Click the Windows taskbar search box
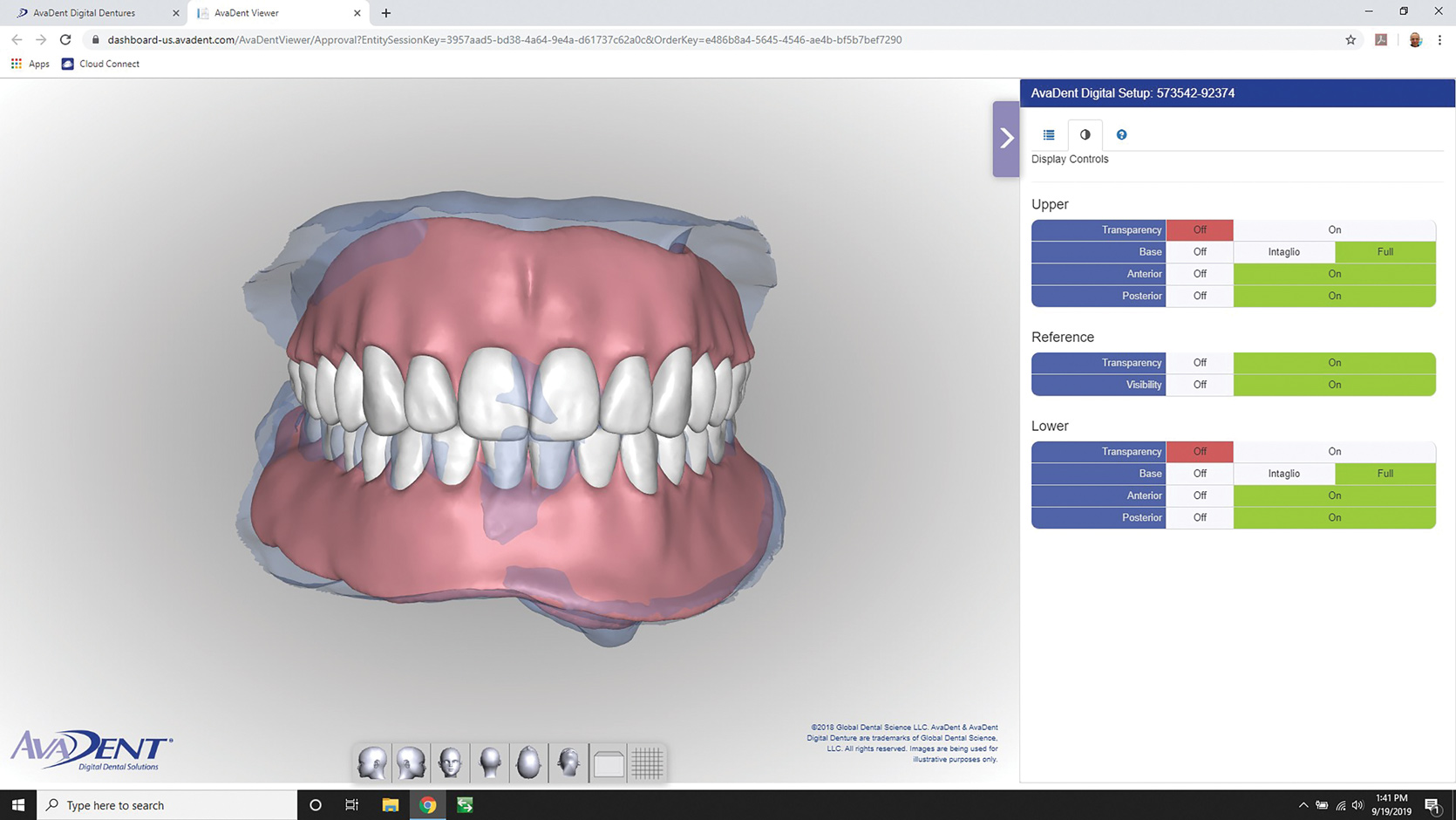The width and height of the screenshot is (1456, 820). 167,805
